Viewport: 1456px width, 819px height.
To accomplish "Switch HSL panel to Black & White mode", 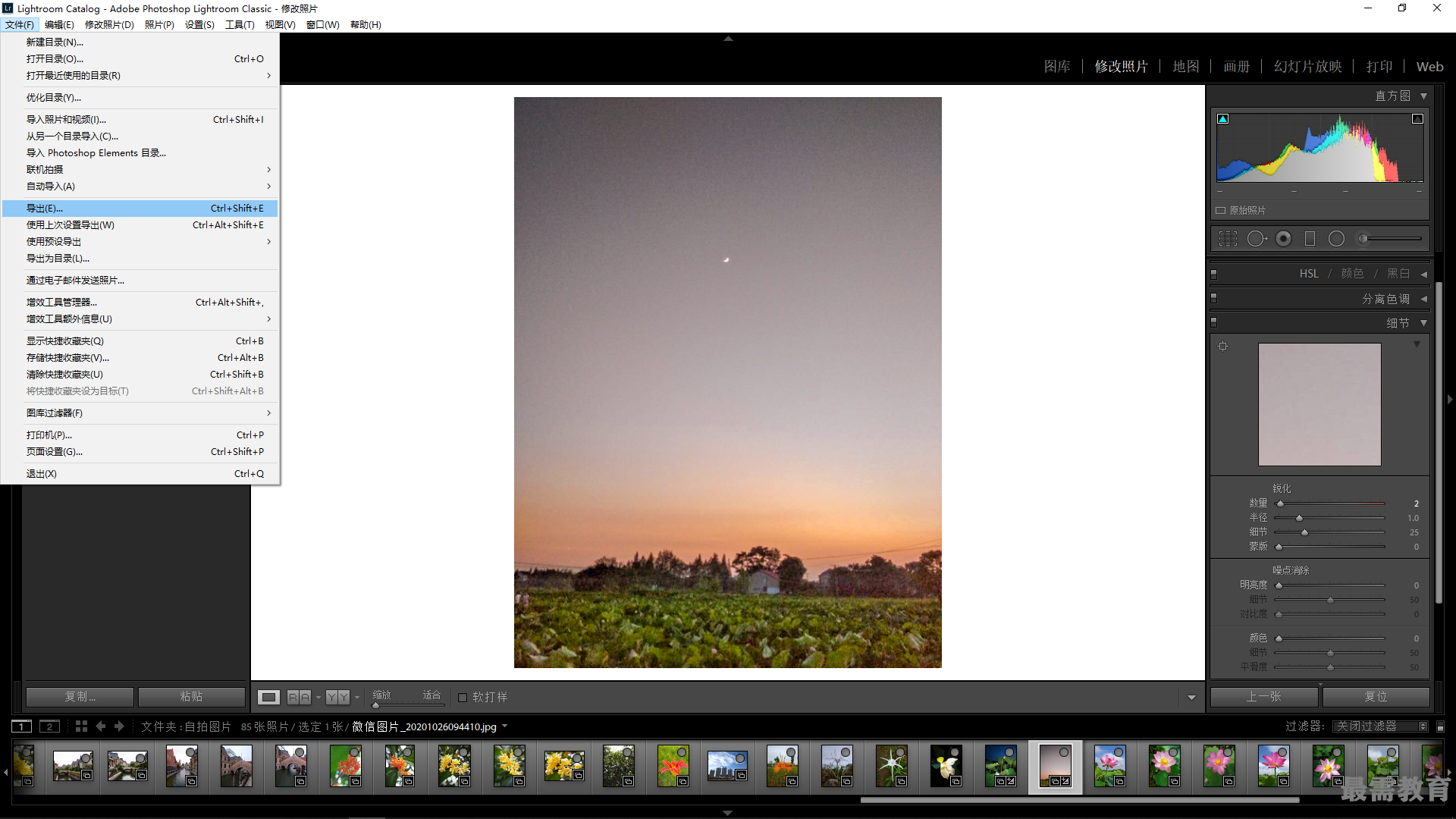I will 1398,274.
